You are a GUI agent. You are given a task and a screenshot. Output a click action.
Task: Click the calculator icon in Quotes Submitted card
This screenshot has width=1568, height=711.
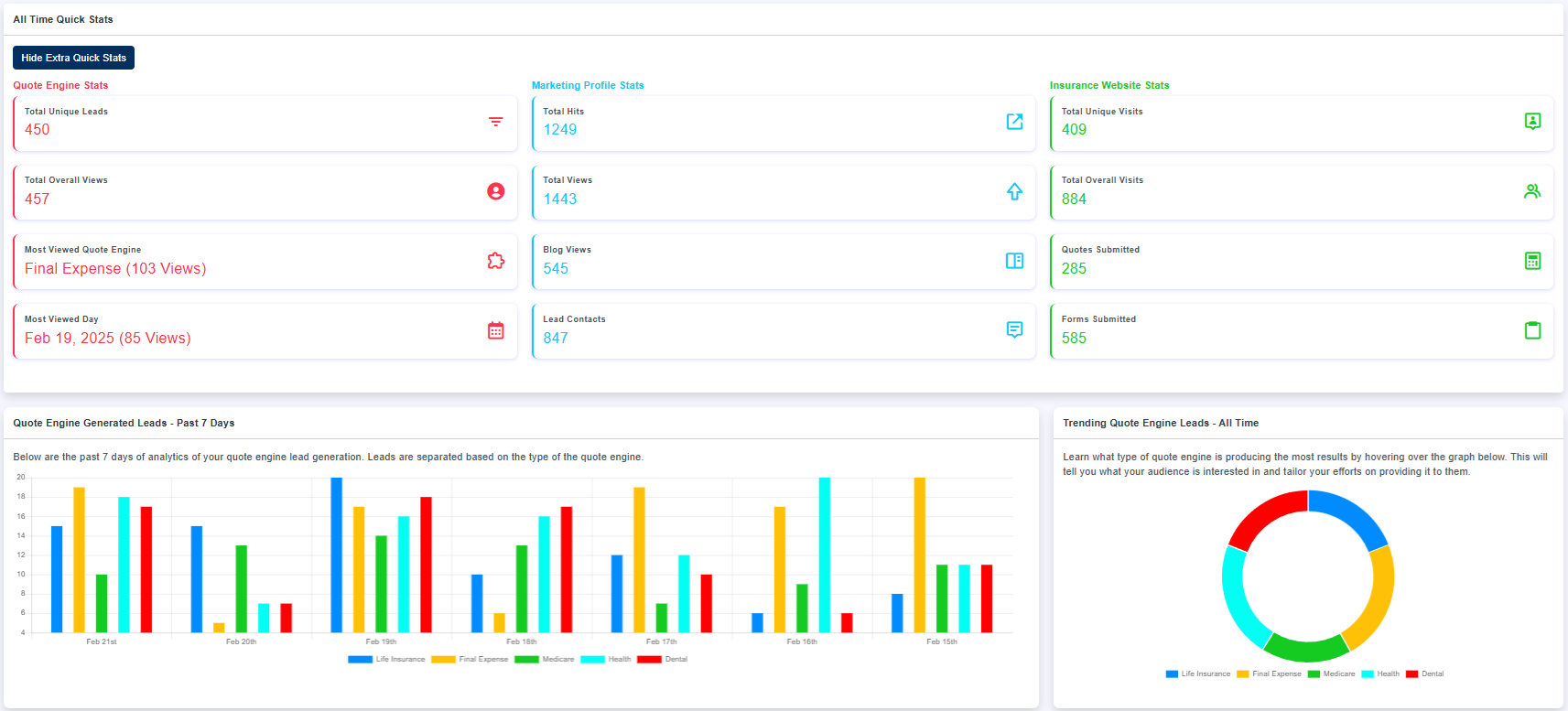(x=1532, y=261)
